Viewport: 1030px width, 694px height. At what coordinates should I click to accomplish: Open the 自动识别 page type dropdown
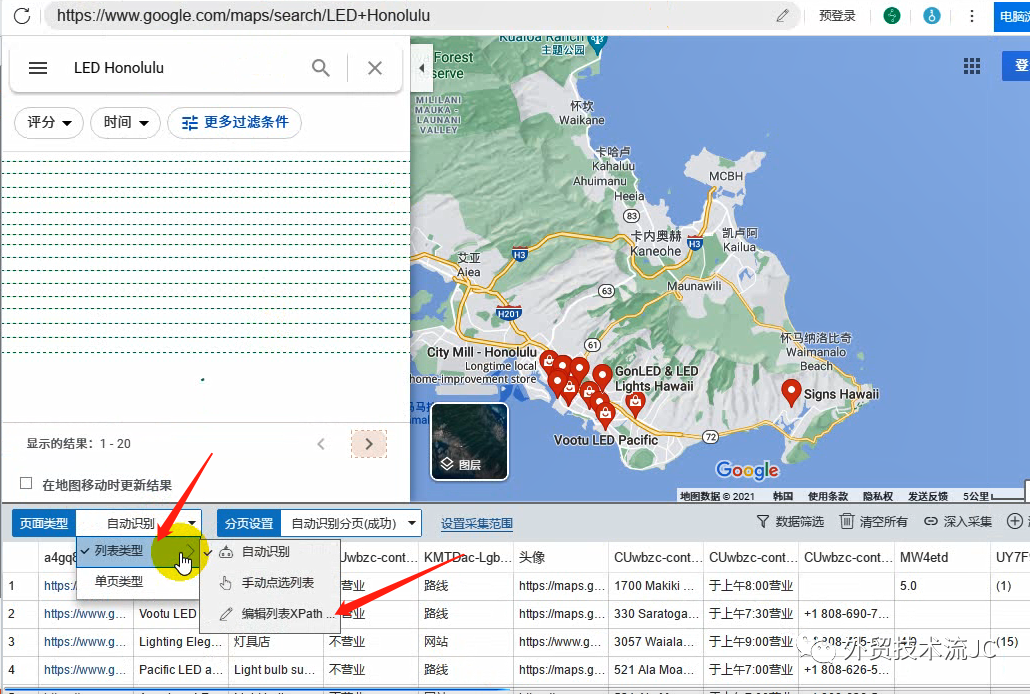(x=139, y=523)
